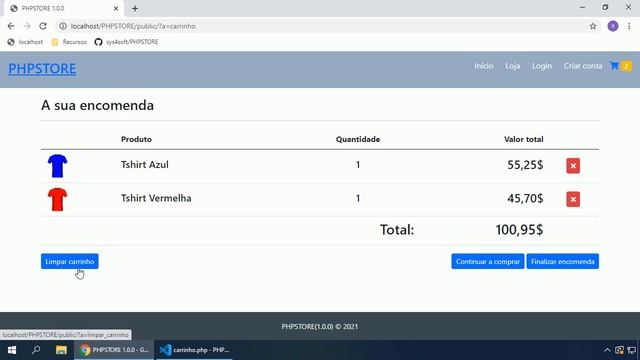Bookmark this page with the star icon

tap(593, 26)
